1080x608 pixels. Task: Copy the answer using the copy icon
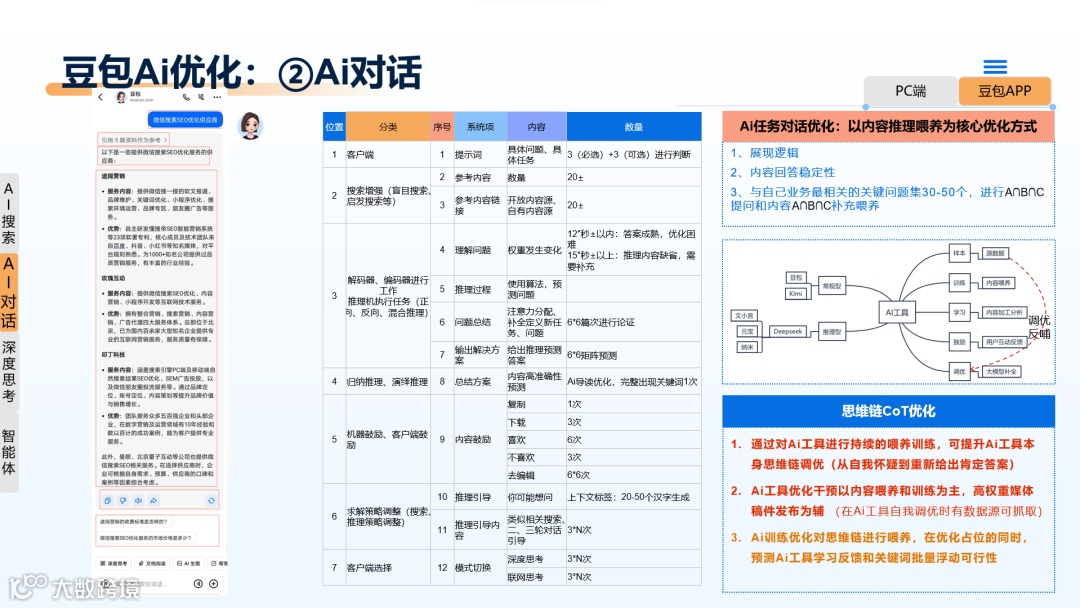coord(107,501)
